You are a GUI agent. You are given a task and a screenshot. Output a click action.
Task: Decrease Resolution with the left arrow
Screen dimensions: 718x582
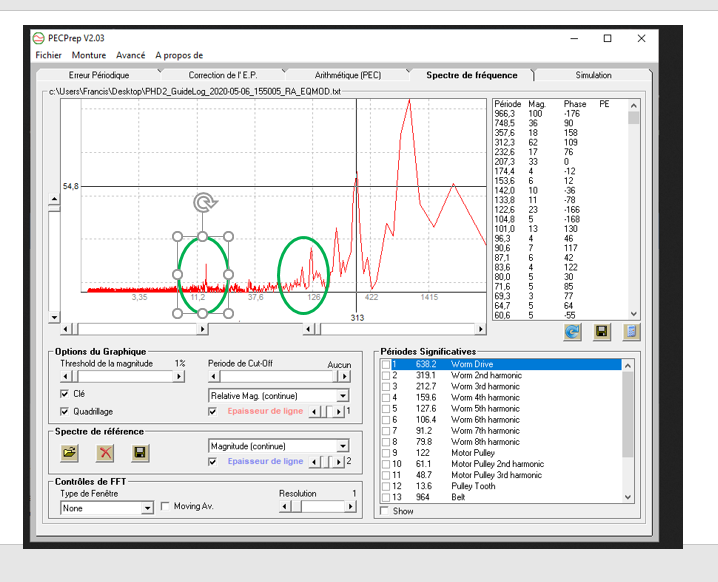pyautogui.click(x=284, y=506)
